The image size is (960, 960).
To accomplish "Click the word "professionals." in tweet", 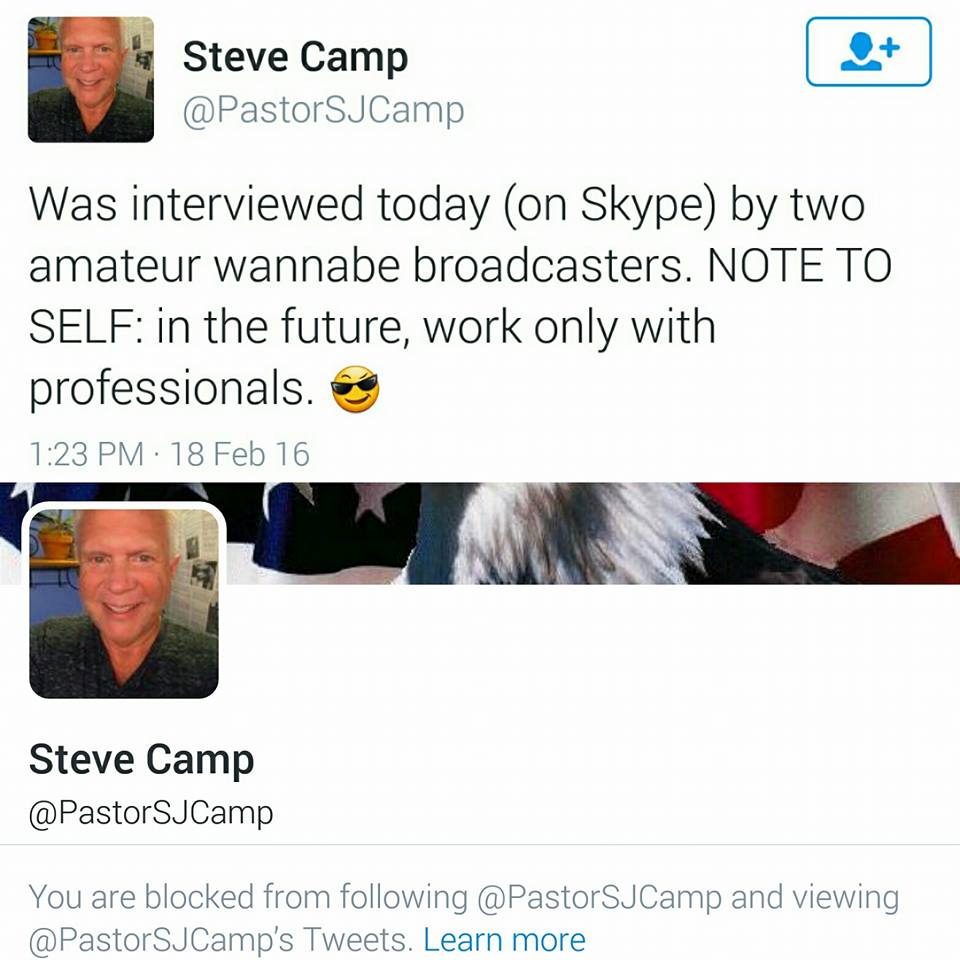I will pyautogui.click(x=171, y=389).
